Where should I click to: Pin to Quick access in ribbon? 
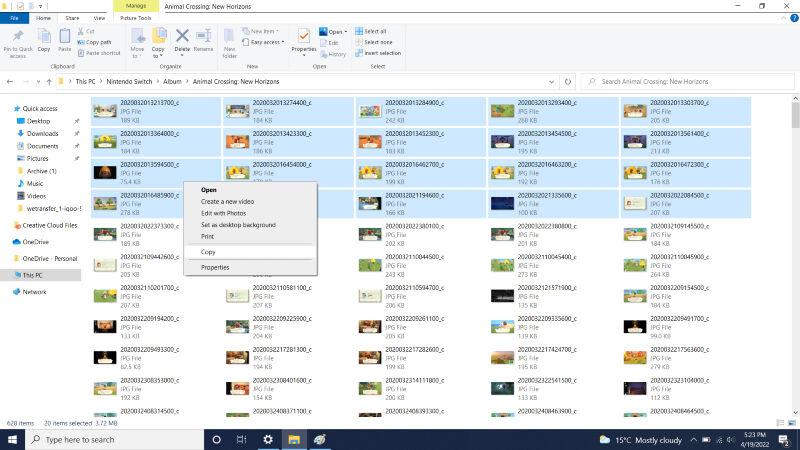pyautogui.click(x=18, y=43)
